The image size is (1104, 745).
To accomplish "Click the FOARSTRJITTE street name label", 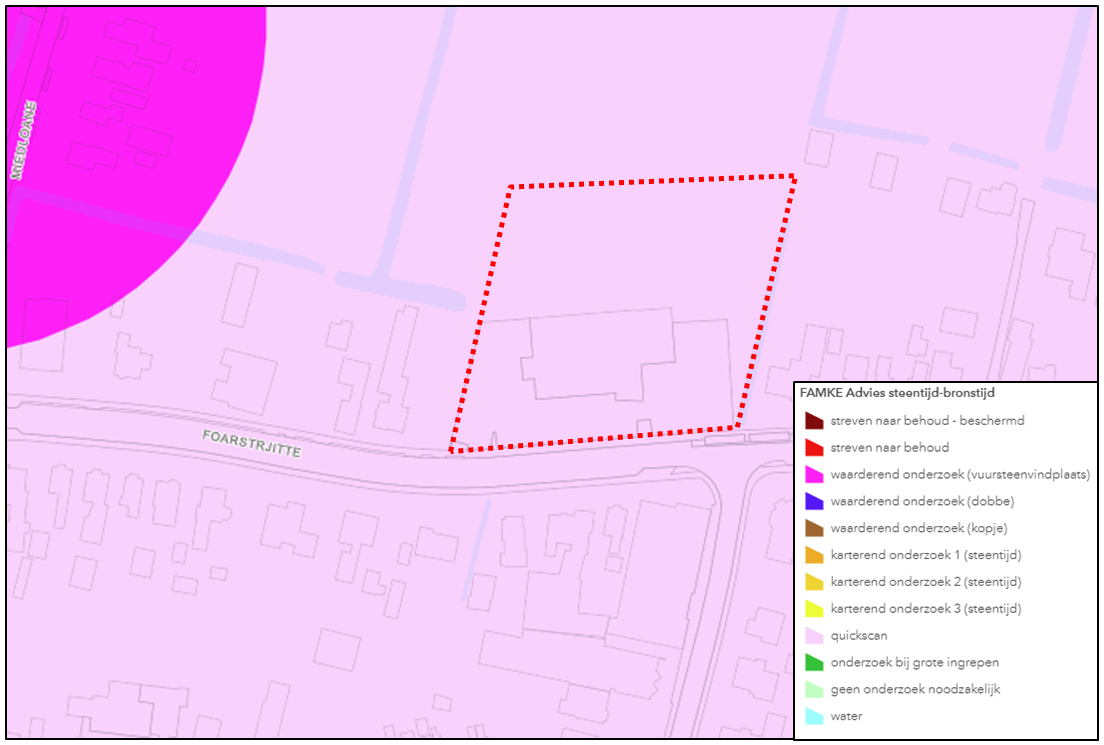I will [251, 444].
